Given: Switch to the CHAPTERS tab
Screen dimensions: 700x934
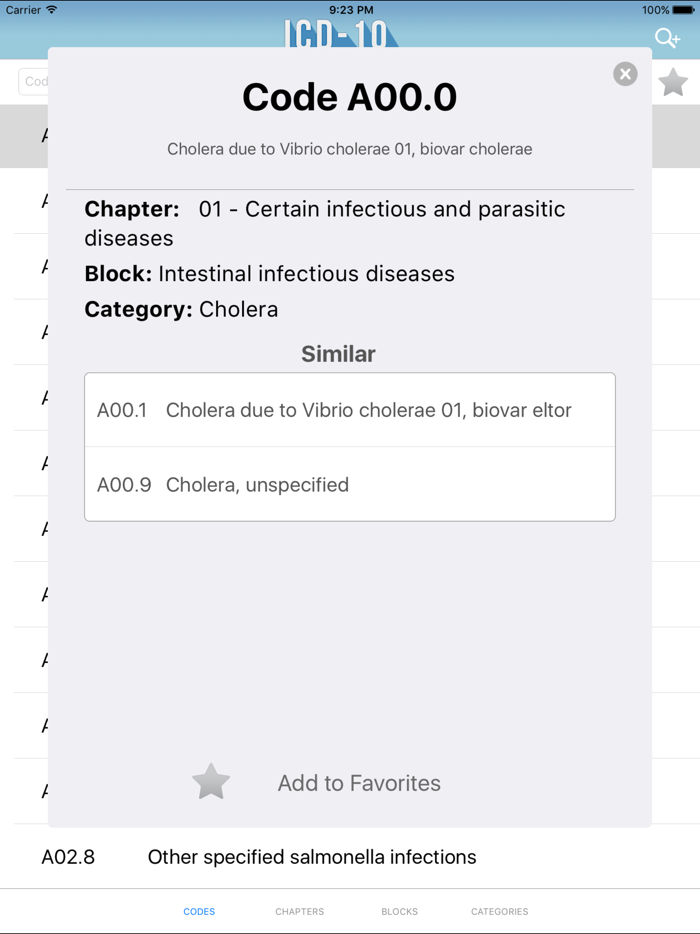Looking at the screenshot, I should 299,911.
